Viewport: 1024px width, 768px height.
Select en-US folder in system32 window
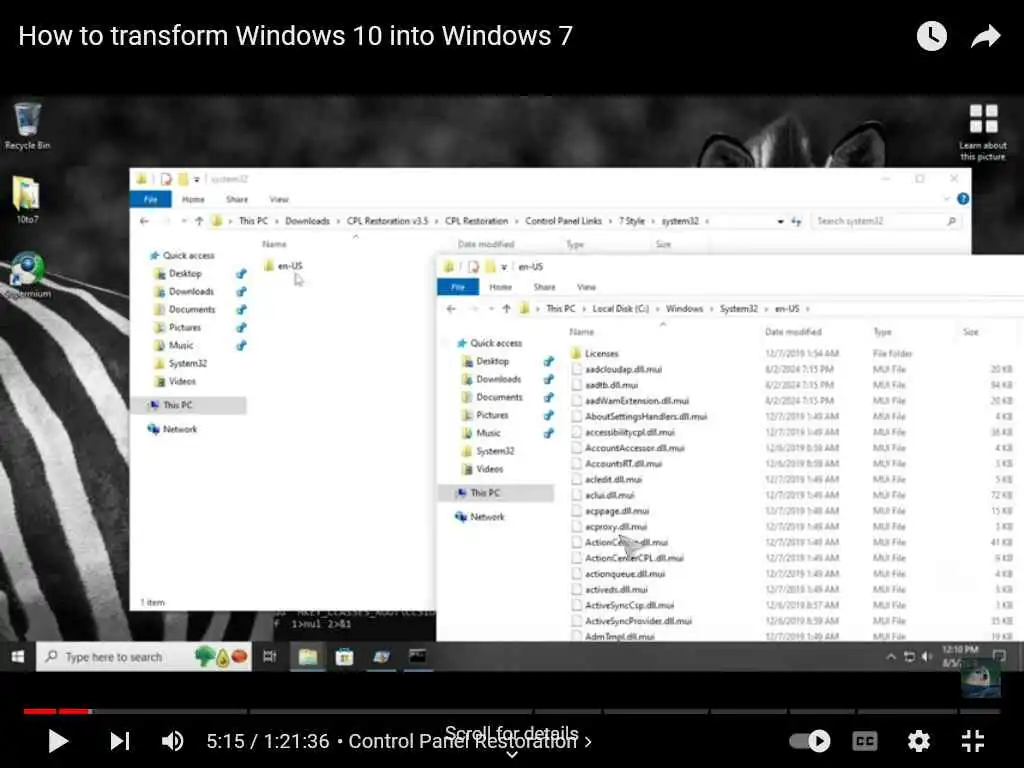tap(283, 266)
